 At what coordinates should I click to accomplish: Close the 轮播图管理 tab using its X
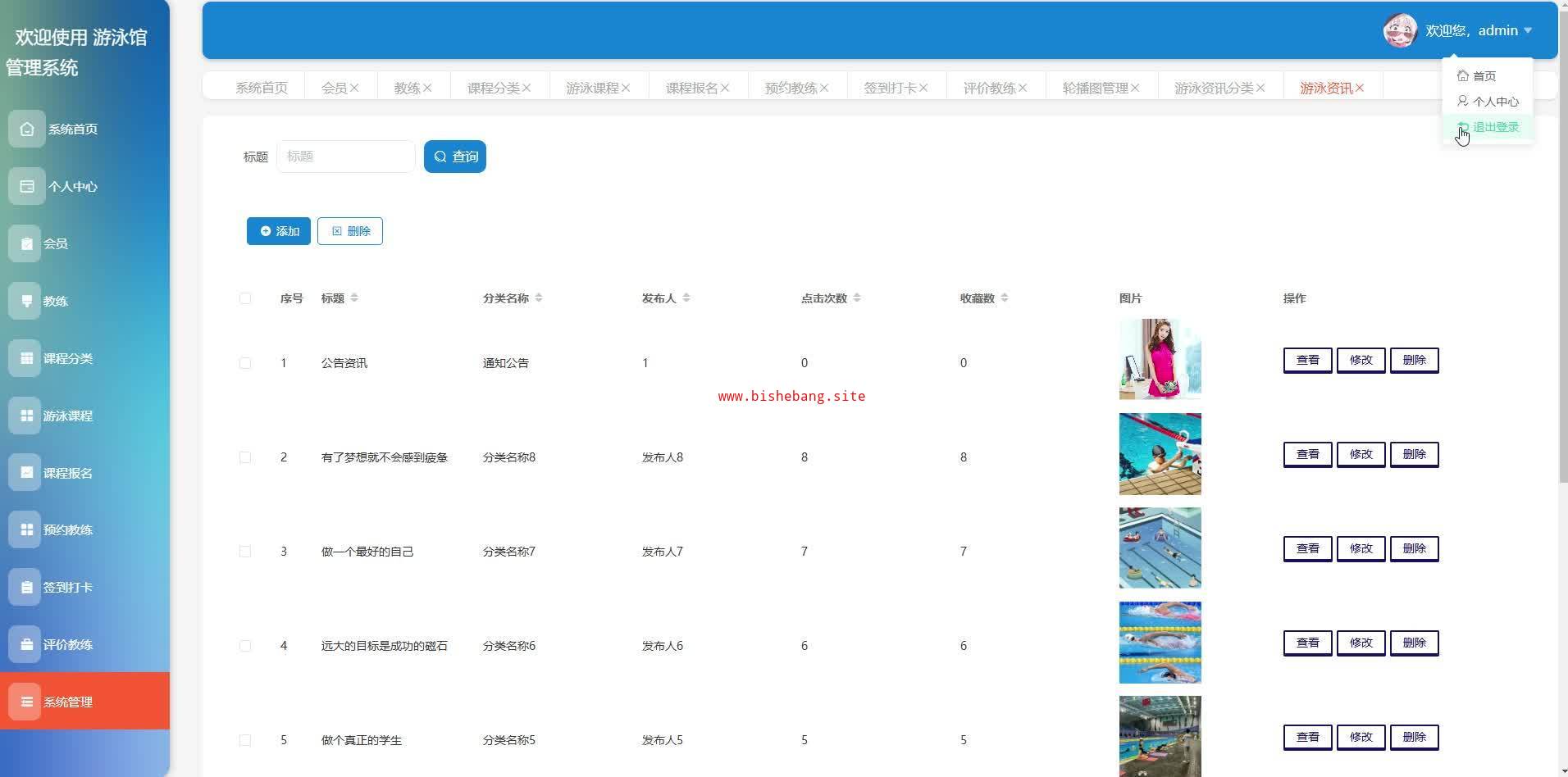click(x=1135, y=88)
